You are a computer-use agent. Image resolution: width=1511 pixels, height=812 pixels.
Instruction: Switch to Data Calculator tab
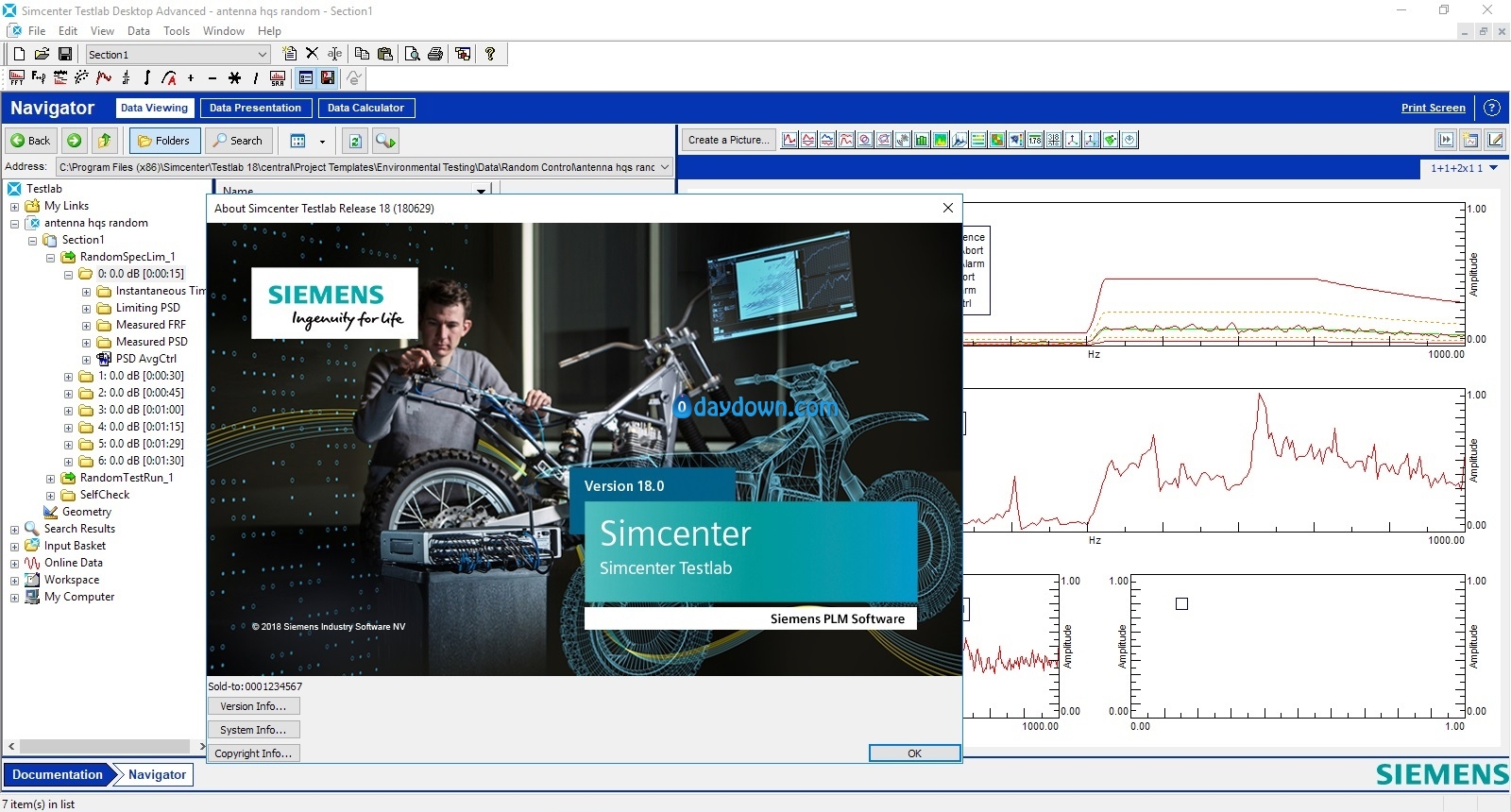[365, 108]
